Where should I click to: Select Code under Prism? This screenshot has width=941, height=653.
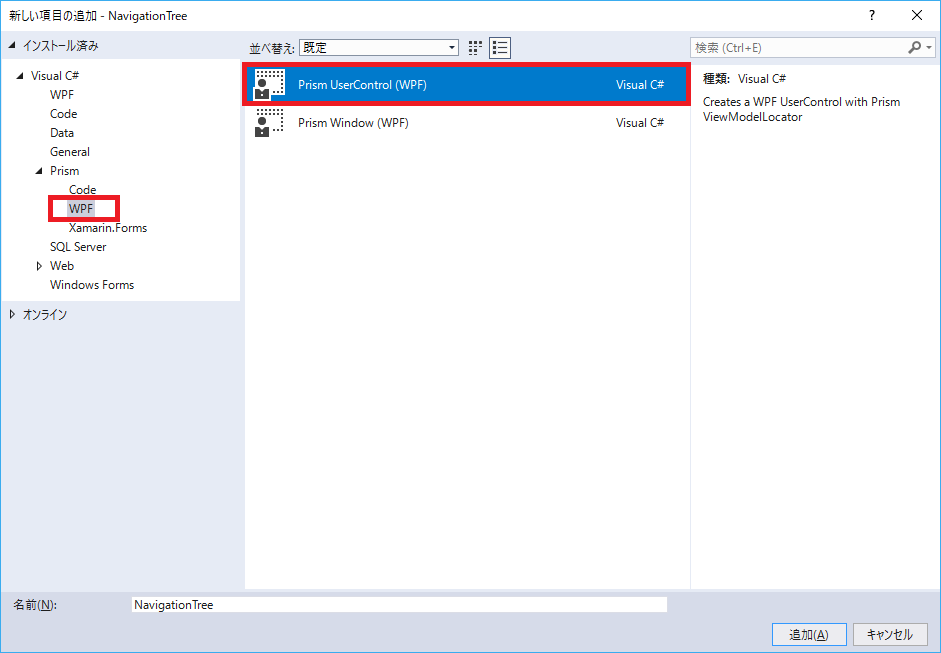(x=82, y=190)
